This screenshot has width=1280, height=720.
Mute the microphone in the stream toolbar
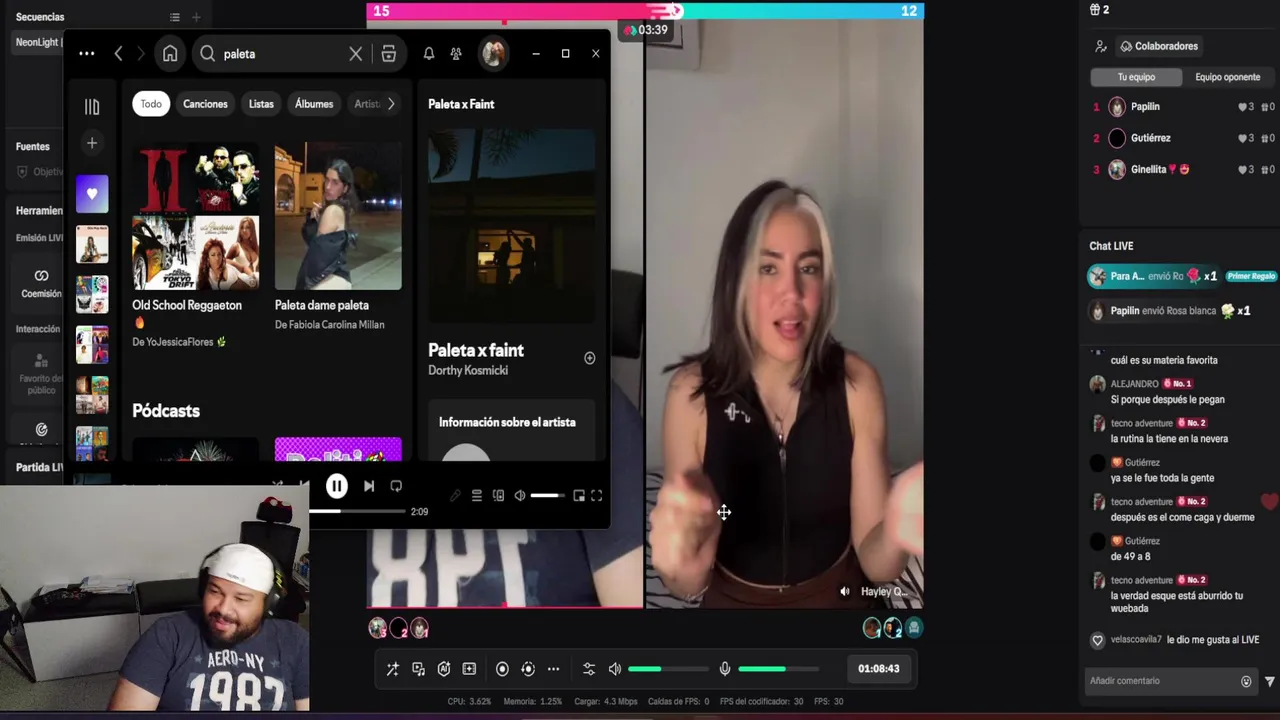click(x=725, y=669)
